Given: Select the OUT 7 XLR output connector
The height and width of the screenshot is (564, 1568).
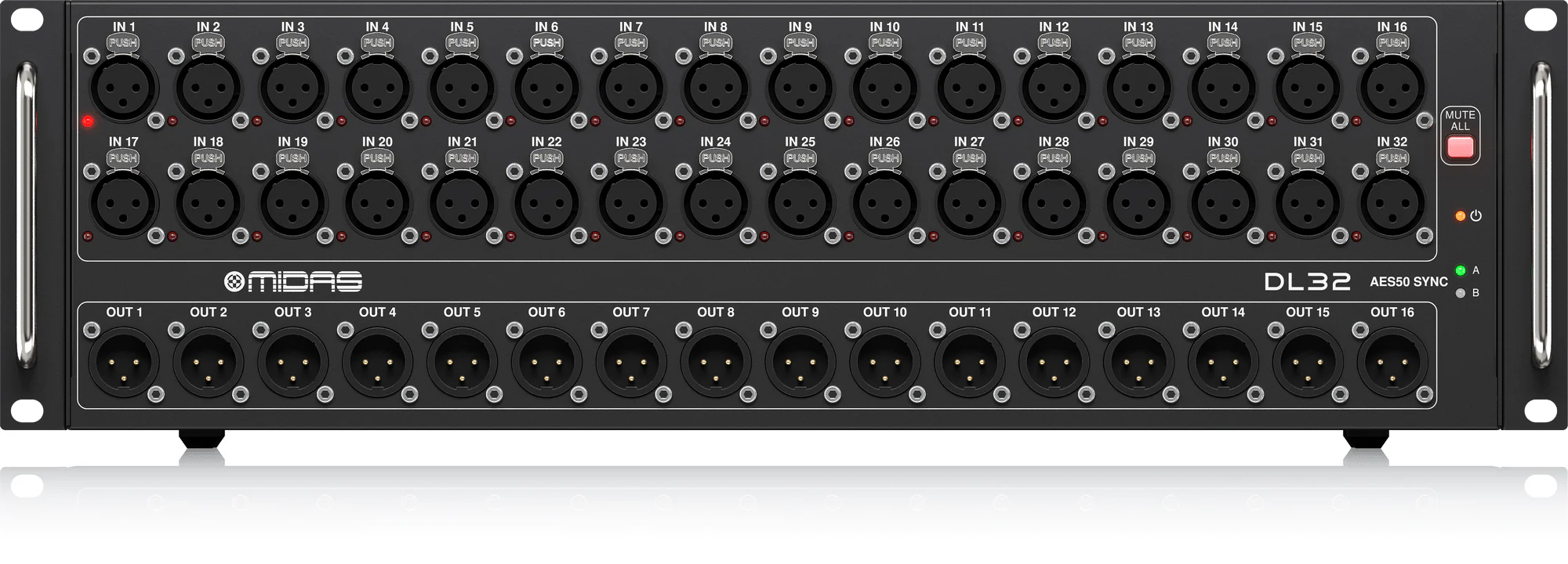Looking at the screenshot, I should point(631,363).
